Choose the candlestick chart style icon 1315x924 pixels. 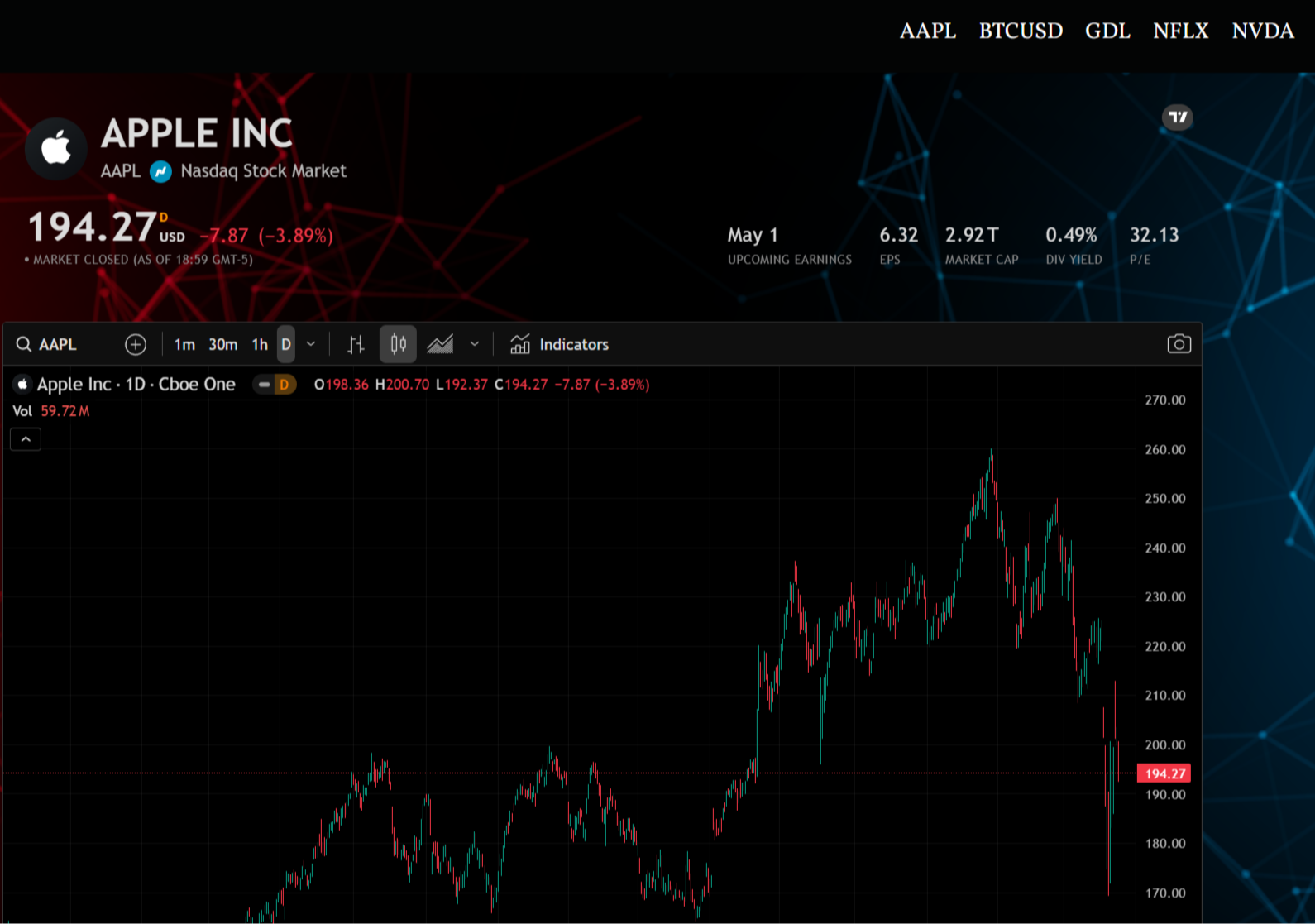pyautogui.click(x=398, y=344)
